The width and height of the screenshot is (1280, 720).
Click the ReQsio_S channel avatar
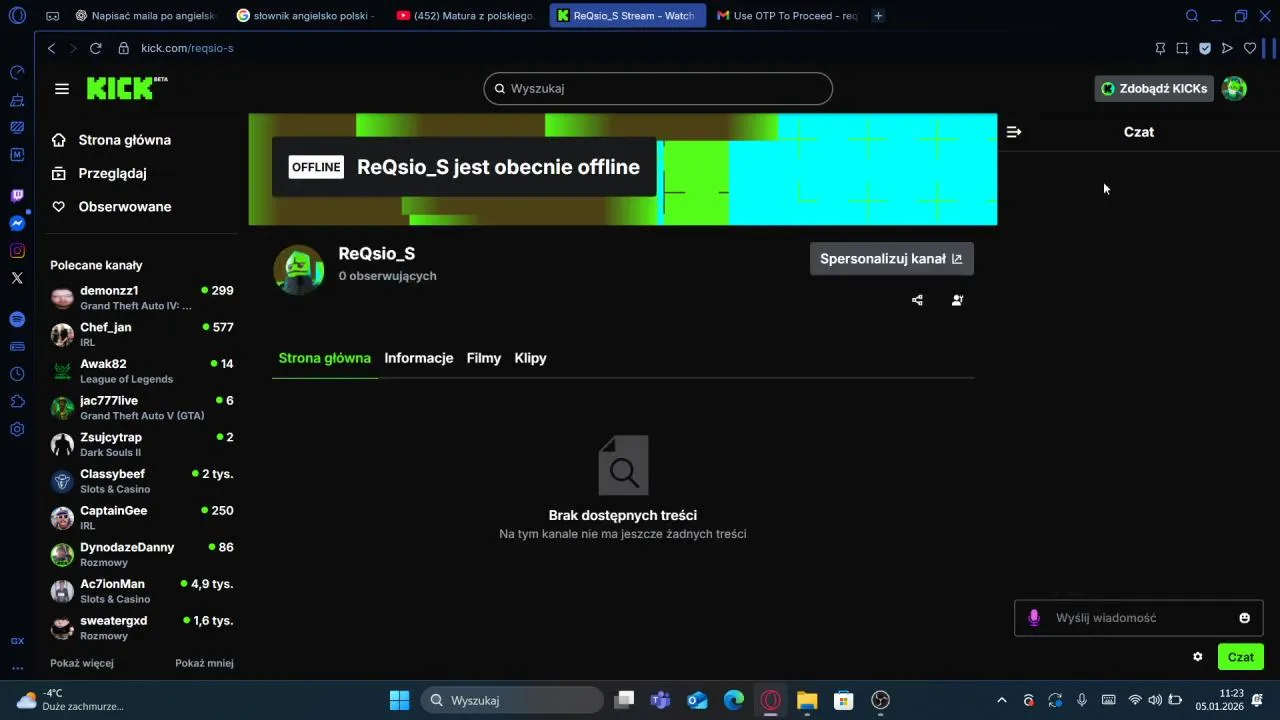pos(299,269)
